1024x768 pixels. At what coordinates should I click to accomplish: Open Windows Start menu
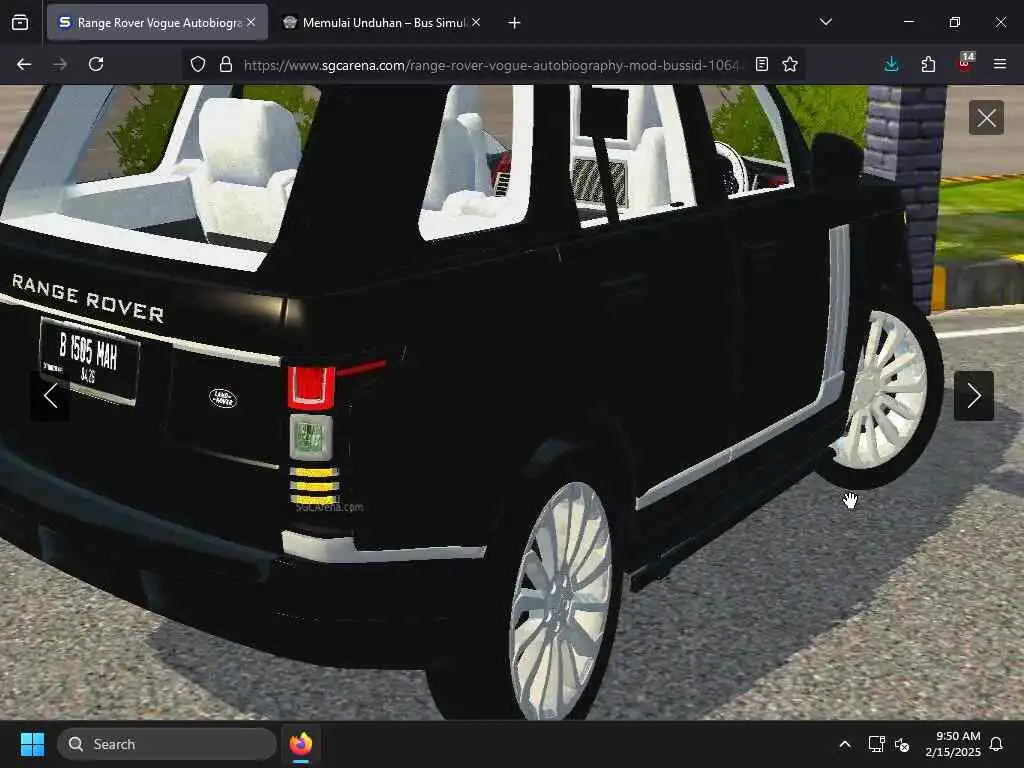click(32, 744)
